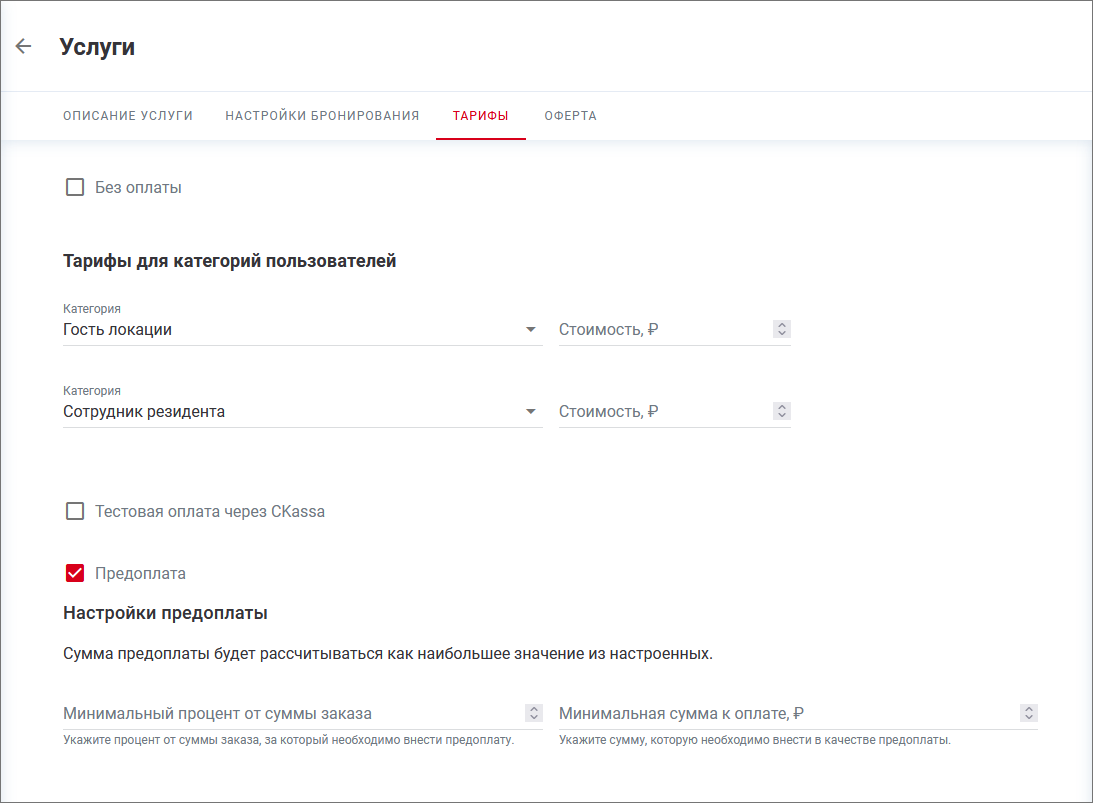The width and height of the screenshot is (1093, 803).
Task: Expand the Сотрудник резидента category dropdown
Action: coord(290,412)
